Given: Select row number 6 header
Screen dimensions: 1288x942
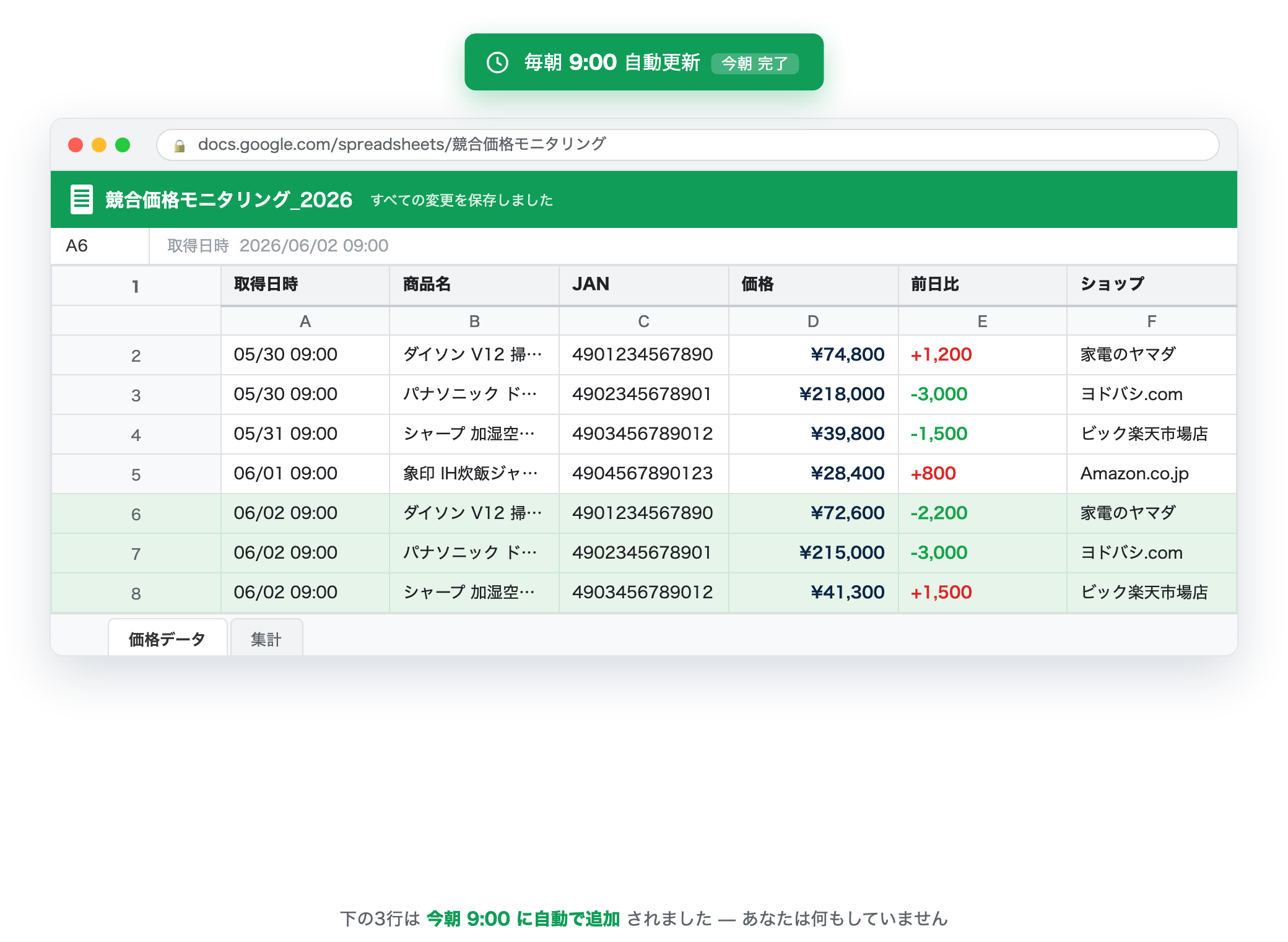Looking at the screenshot, I should (x=136, y=514).
